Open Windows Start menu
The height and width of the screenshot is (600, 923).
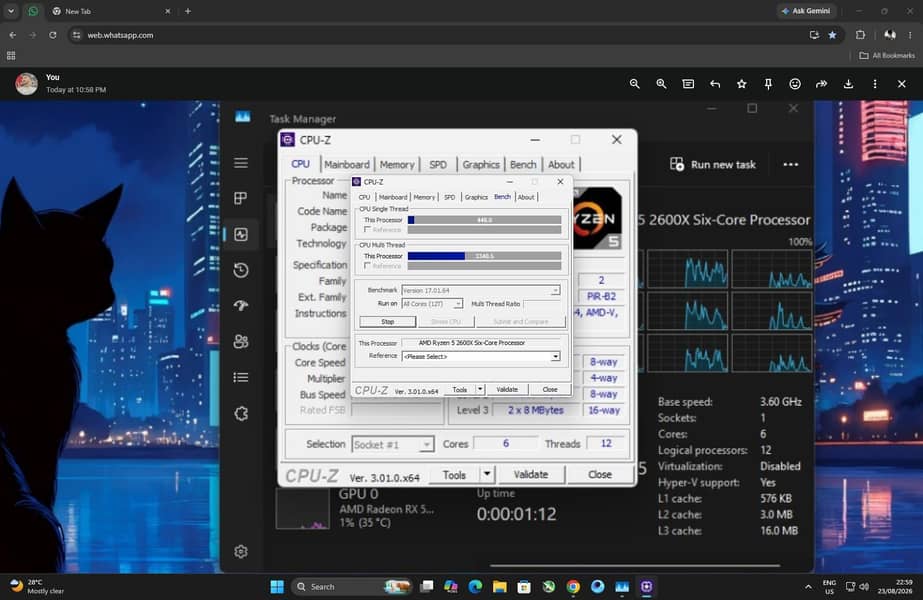coord(277,586)
